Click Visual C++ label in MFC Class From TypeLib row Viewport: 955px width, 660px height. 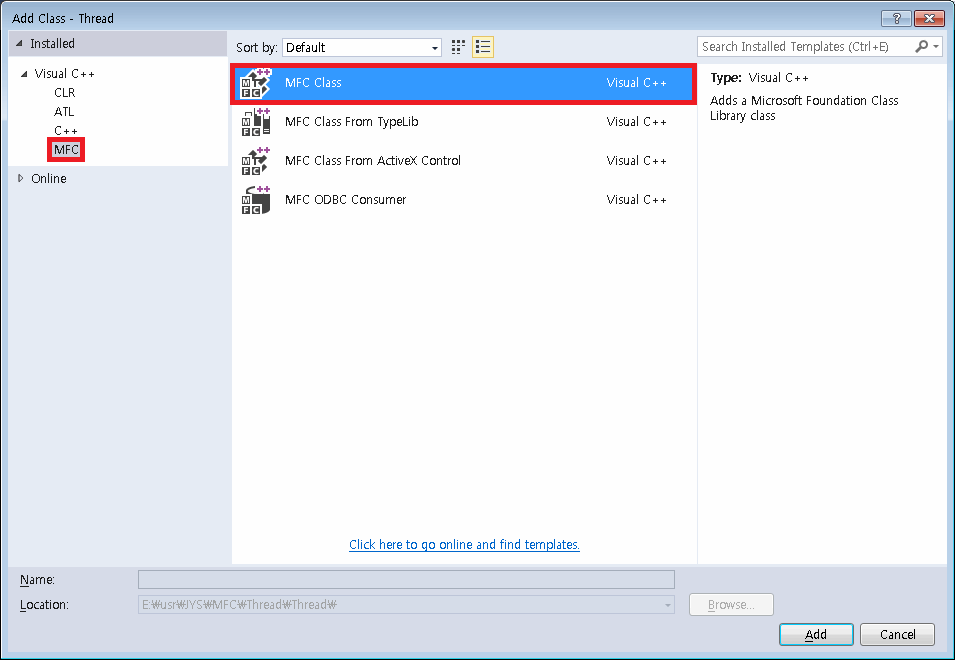(636, 122)
